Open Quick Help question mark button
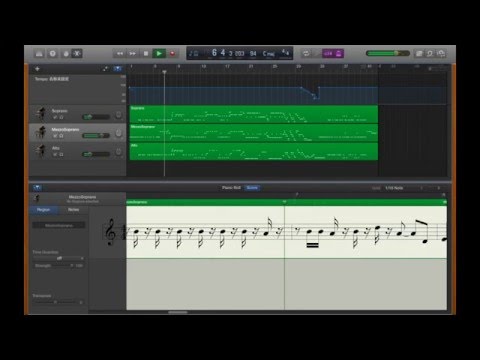This screenshot has height=360, width=480. tap(53, 53)
